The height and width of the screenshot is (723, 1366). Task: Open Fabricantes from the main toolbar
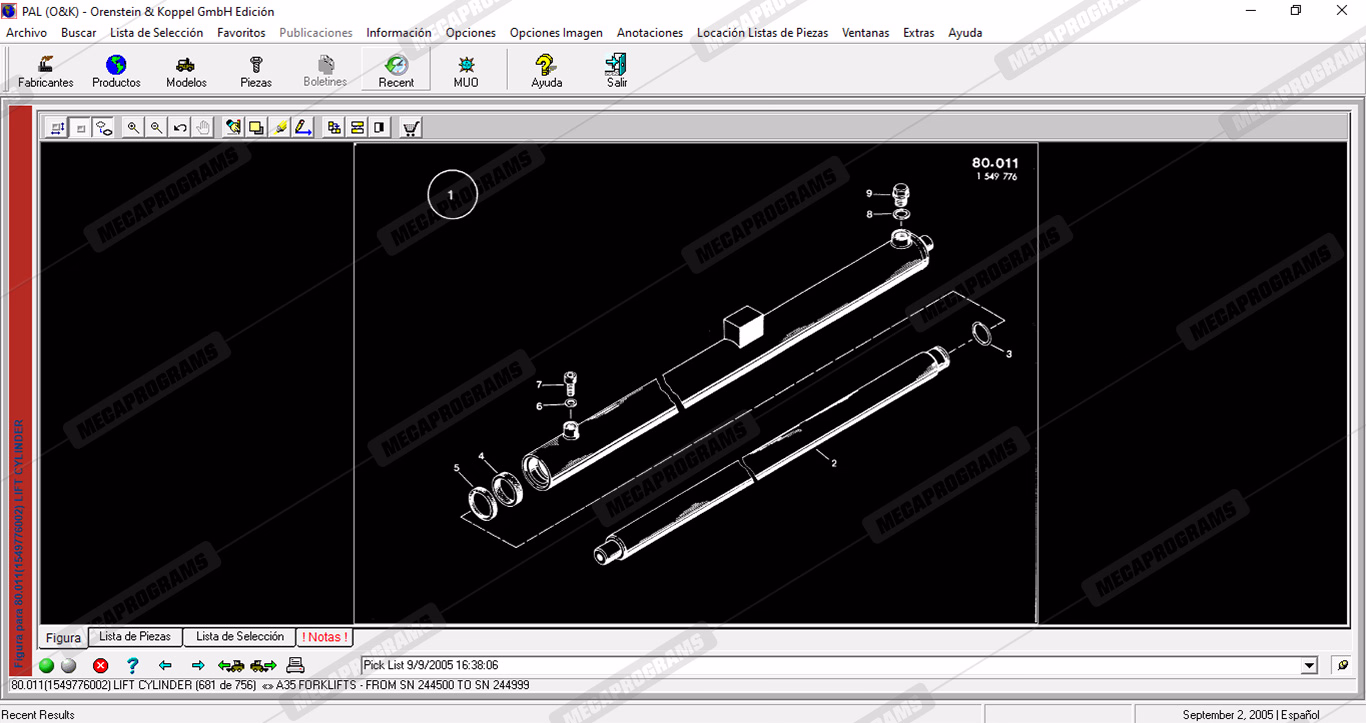(x=46, y=71)
